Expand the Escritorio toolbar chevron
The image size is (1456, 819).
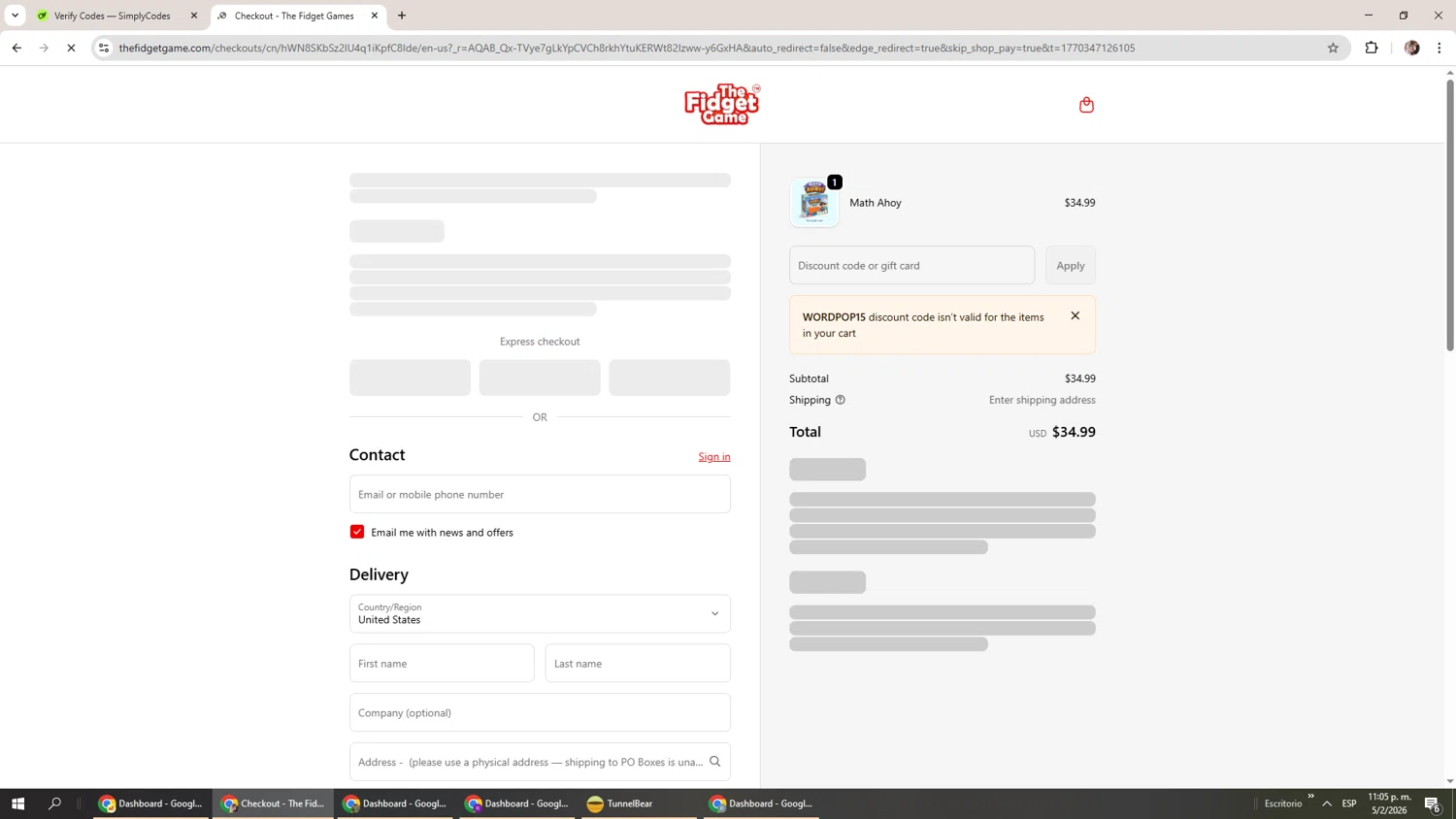tap(1310, 797)
